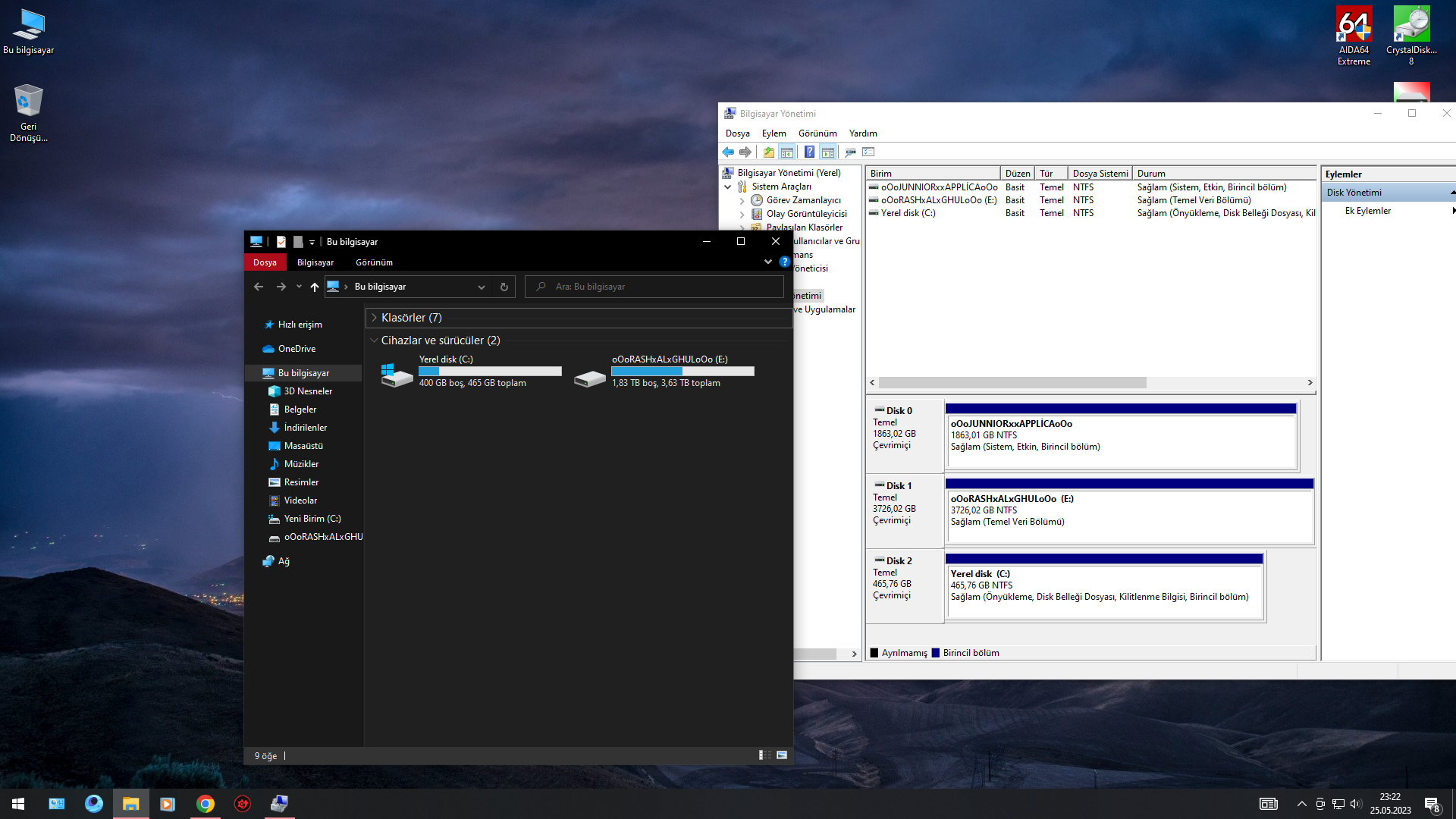Click the disk properties list toolbar icon

868,152
